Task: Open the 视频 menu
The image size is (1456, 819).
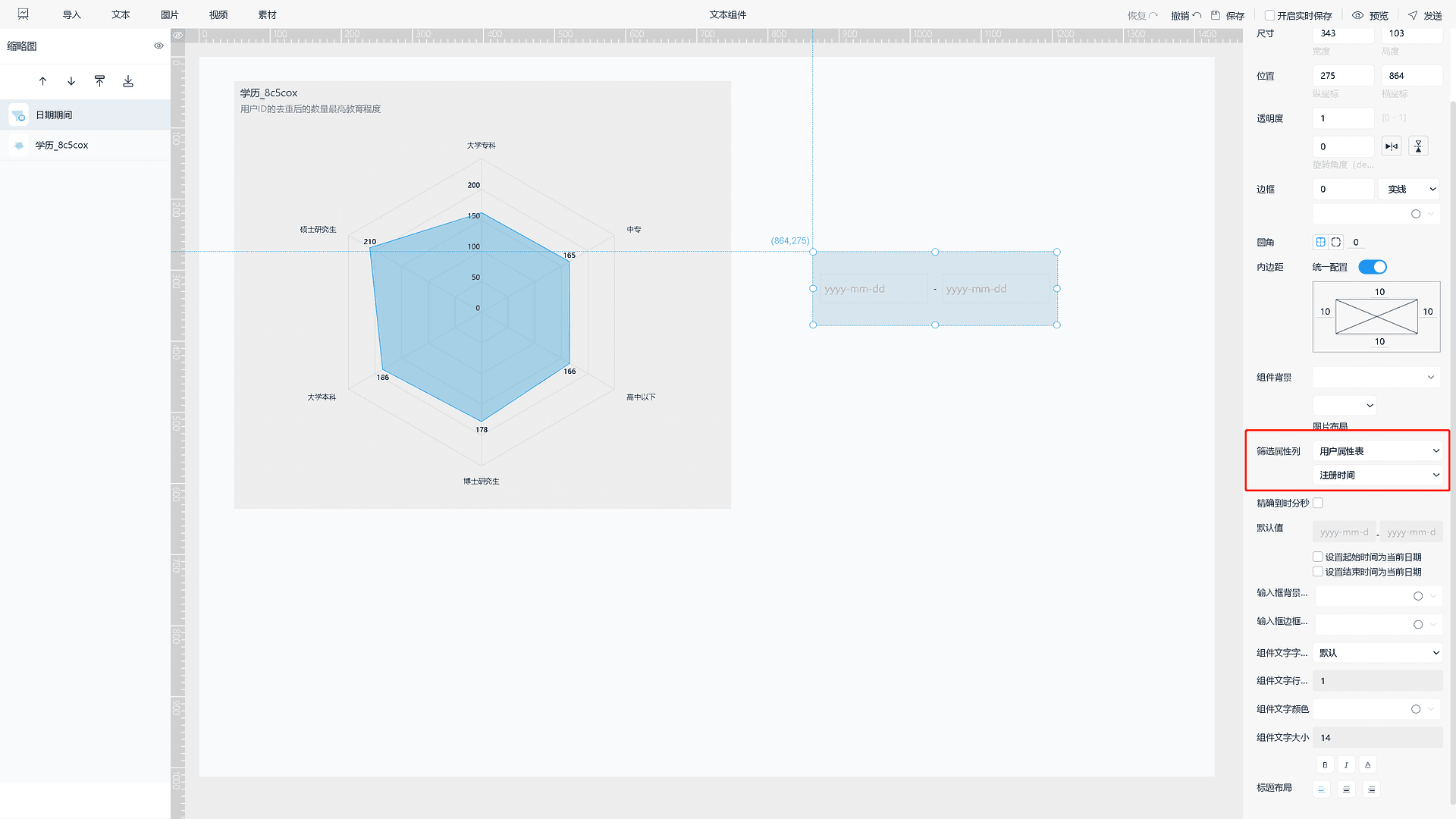Action: coord(218,15)
